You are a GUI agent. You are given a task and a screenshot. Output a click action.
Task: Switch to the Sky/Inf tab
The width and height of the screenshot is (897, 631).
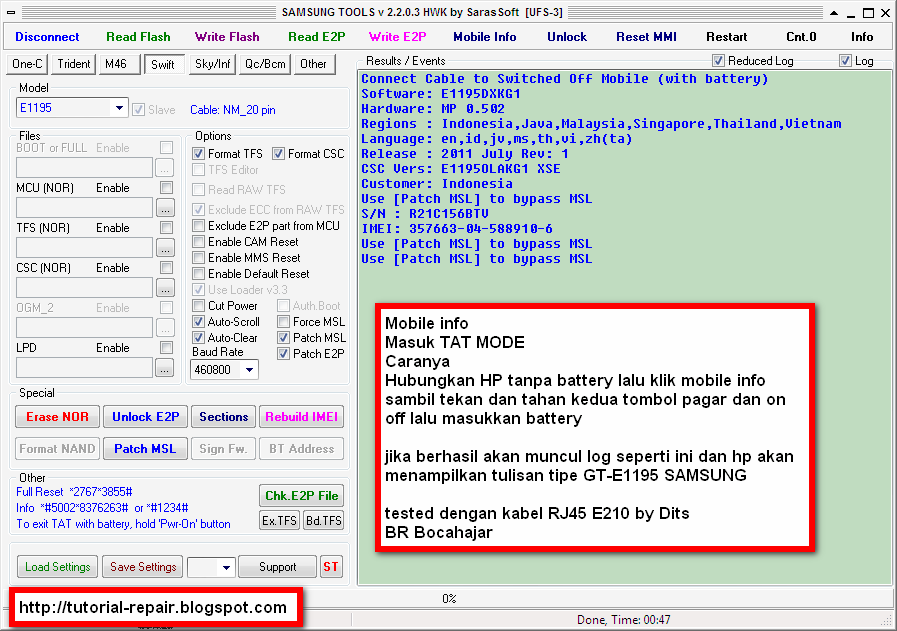click(212, 64)
